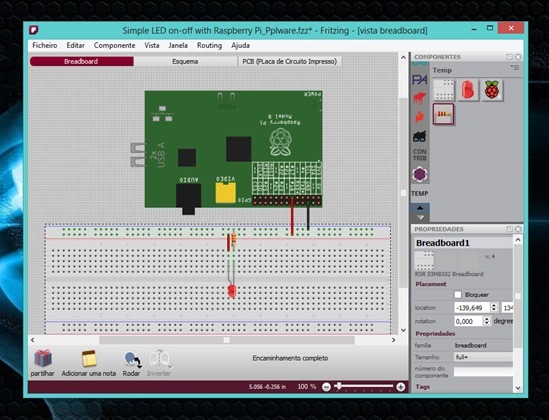Click Adicionar uma nota icon
Viewport: 549px width, 420px height.
click(x=89, y=358)
